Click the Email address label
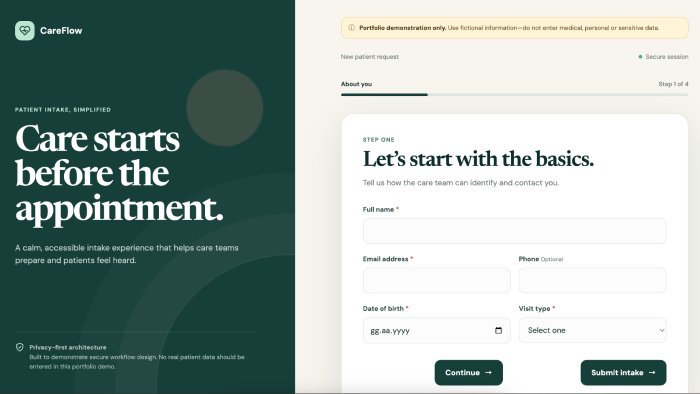Viewport: 700px width, 394px height. (x=388, y=259)
